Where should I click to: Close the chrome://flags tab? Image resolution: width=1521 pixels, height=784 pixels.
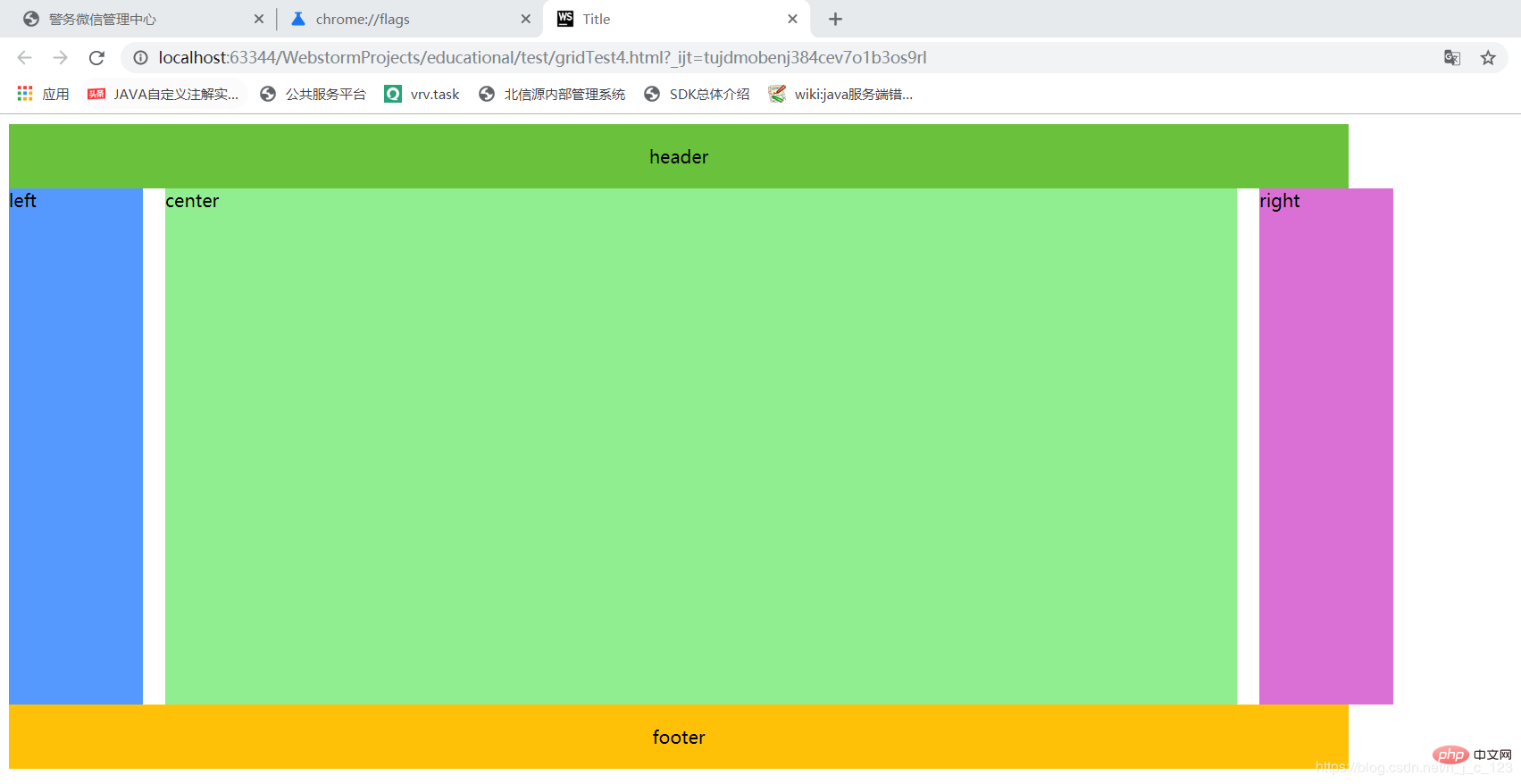point(525,19)
